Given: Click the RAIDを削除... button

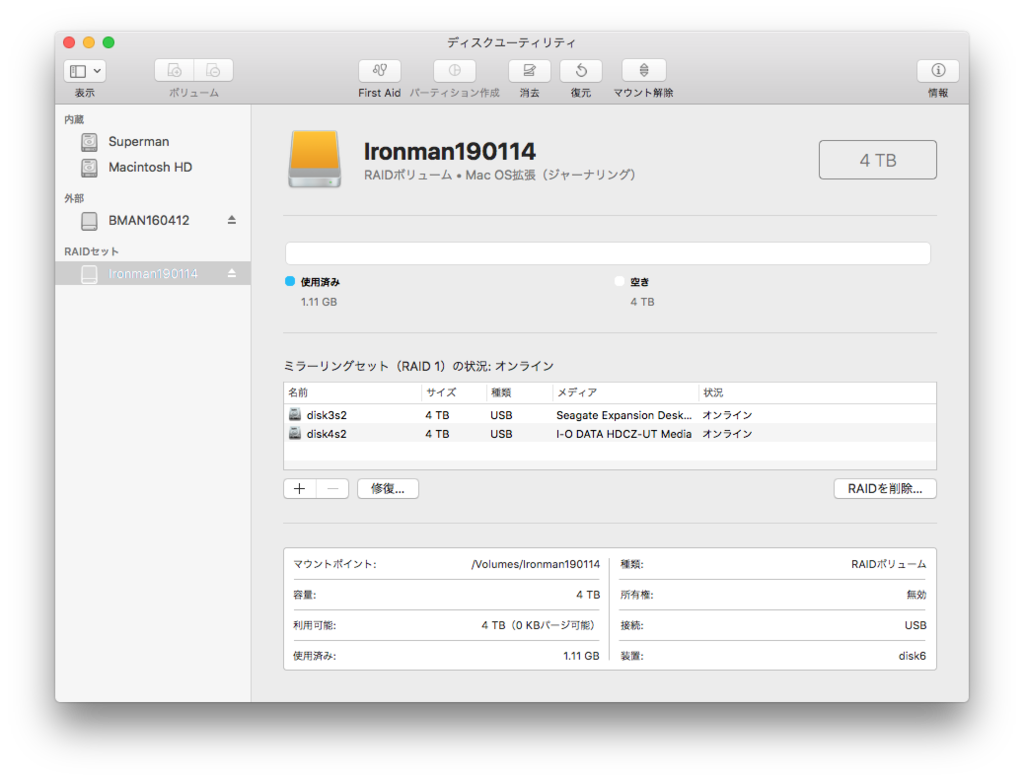Looking at the screenshot, I should click(x=885, y=488).
